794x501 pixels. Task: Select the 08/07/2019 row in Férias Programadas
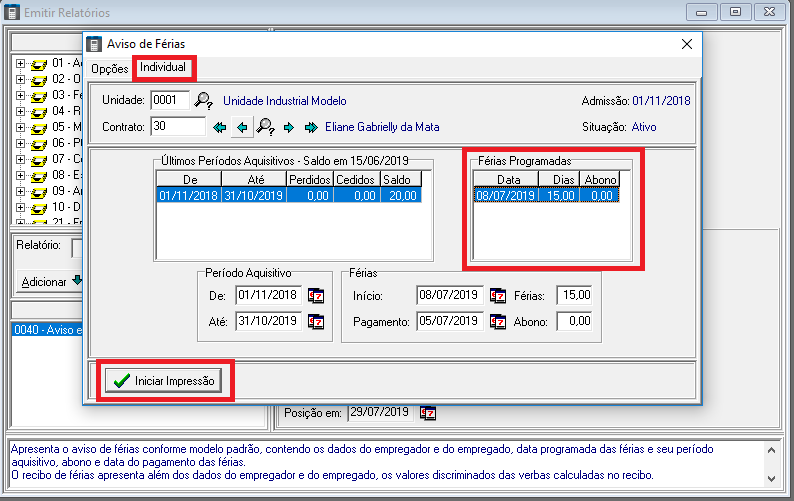point(546,196)
